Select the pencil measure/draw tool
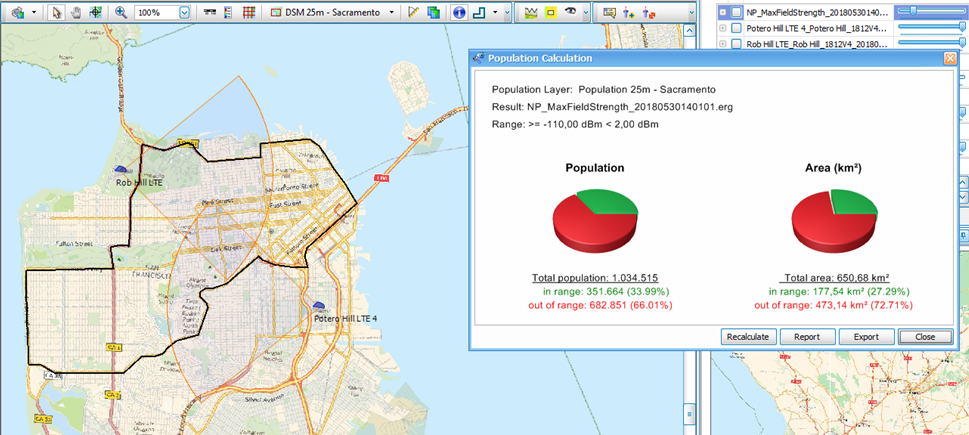This screenshot has height=435, width=969. pyautogui.click(x=413, y=12)
